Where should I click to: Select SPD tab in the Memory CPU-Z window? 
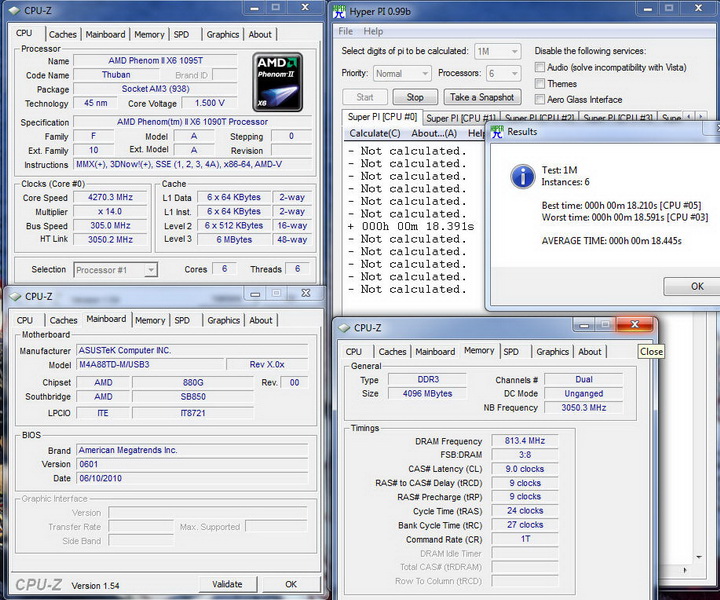tap(511, 352)
